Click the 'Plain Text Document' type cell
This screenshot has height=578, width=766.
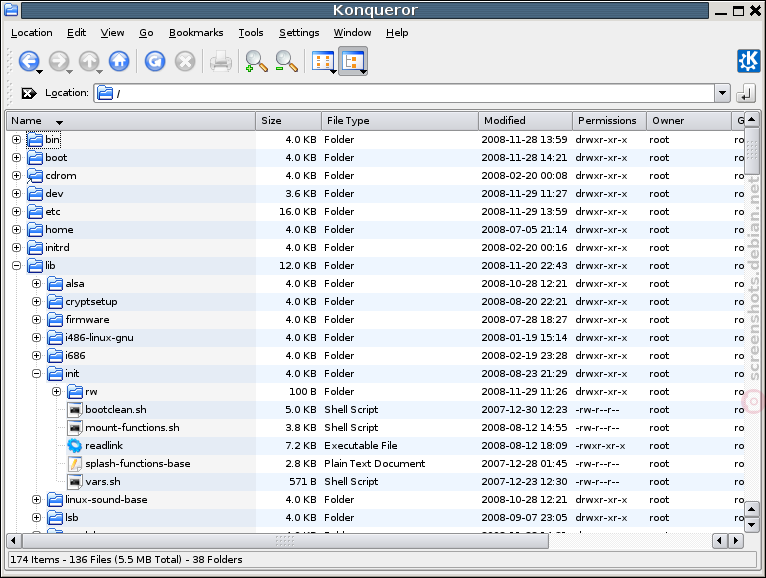click(374, 464)
